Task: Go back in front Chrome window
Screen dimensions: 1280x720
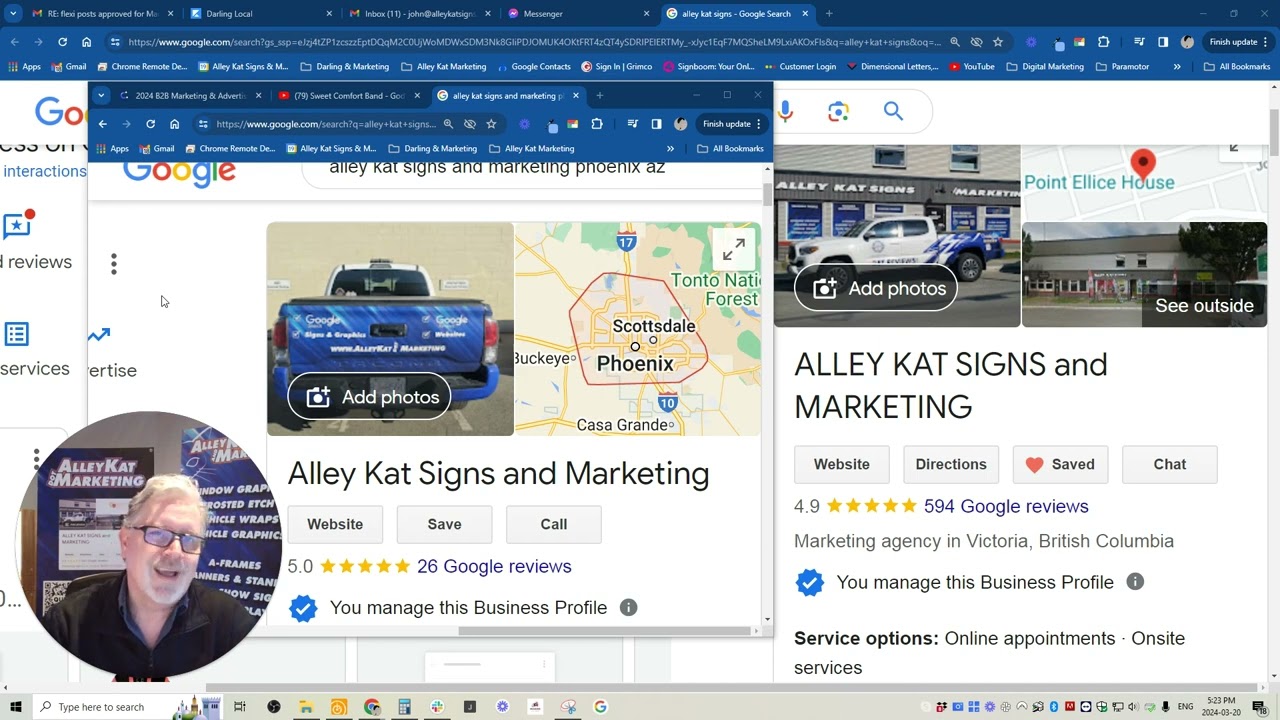Action: [x=102, y=124]
